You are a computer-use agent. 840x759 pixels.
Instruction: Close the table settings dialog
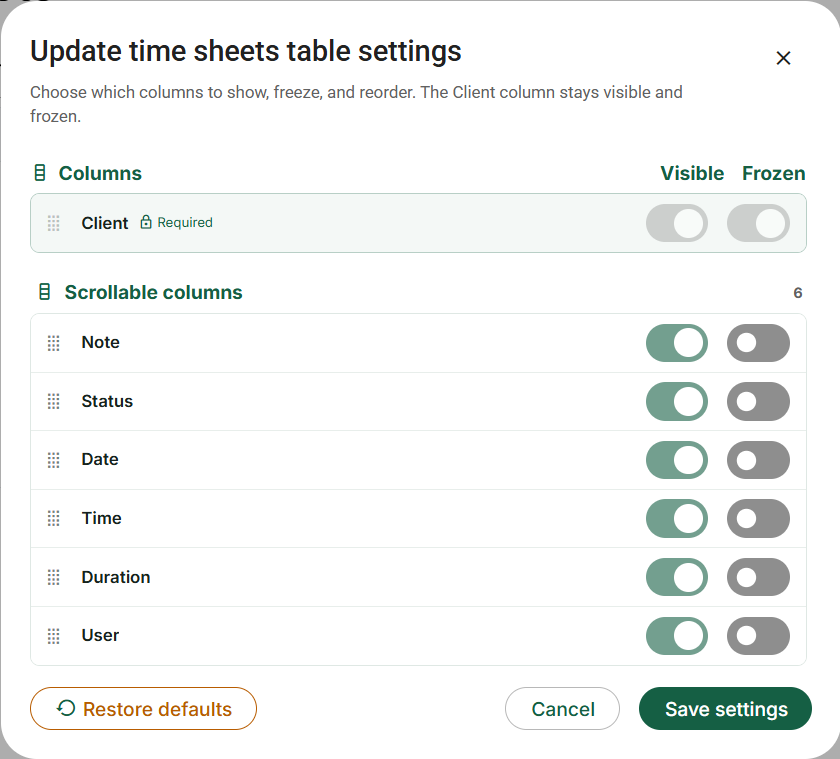[x=783, y=58]
